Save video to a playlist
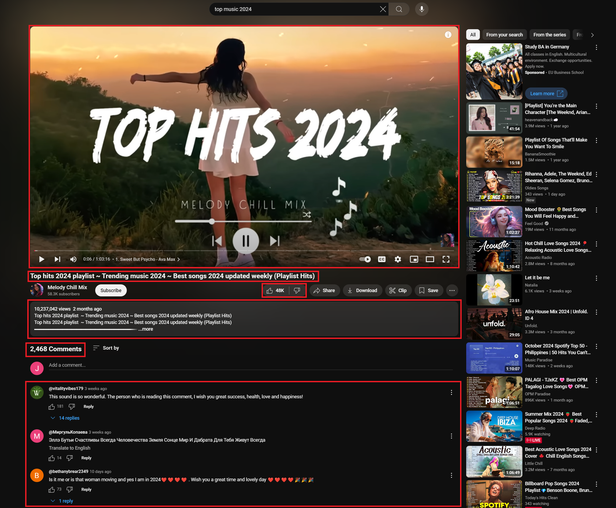 coord(429,290)
